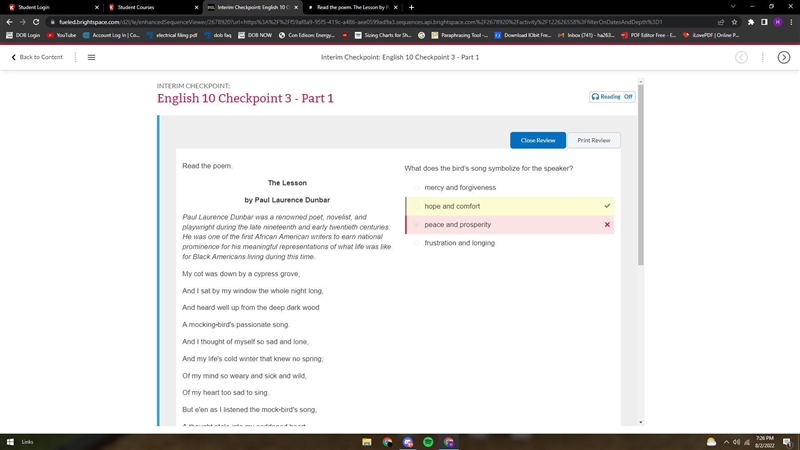
Task: Open Chrome's three-dot menu
Action: point(791,22)
